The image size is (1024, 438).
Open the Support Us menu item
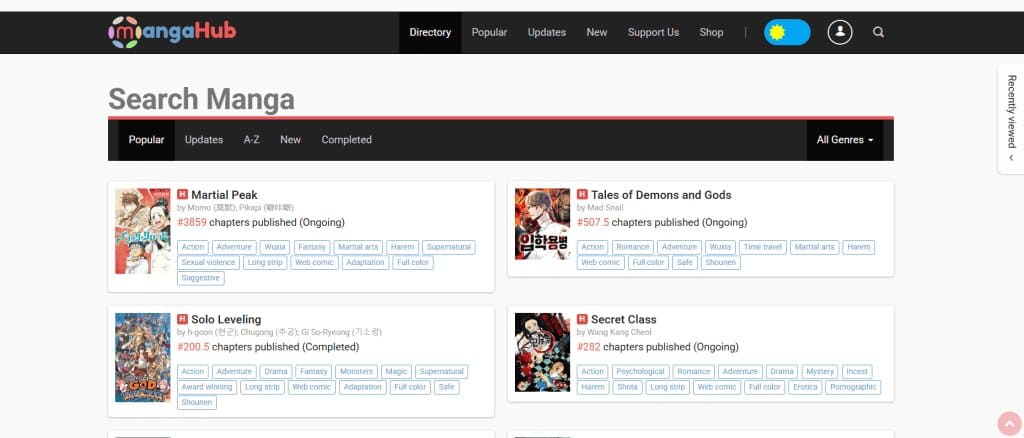(653, 32)
